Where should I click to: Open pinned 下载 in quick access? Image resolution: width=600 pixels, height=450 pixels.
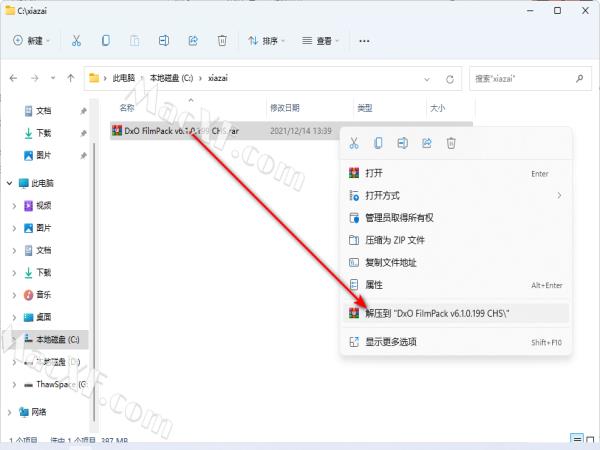point(44,133)
